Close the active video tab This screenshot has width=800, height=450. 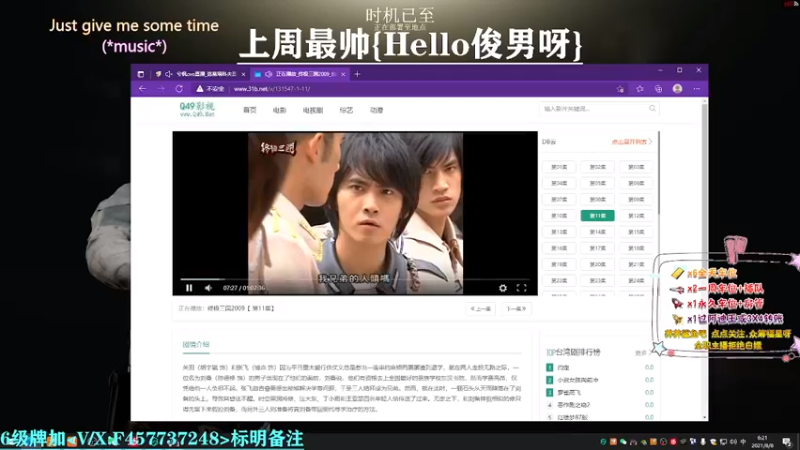coord(343,74)
